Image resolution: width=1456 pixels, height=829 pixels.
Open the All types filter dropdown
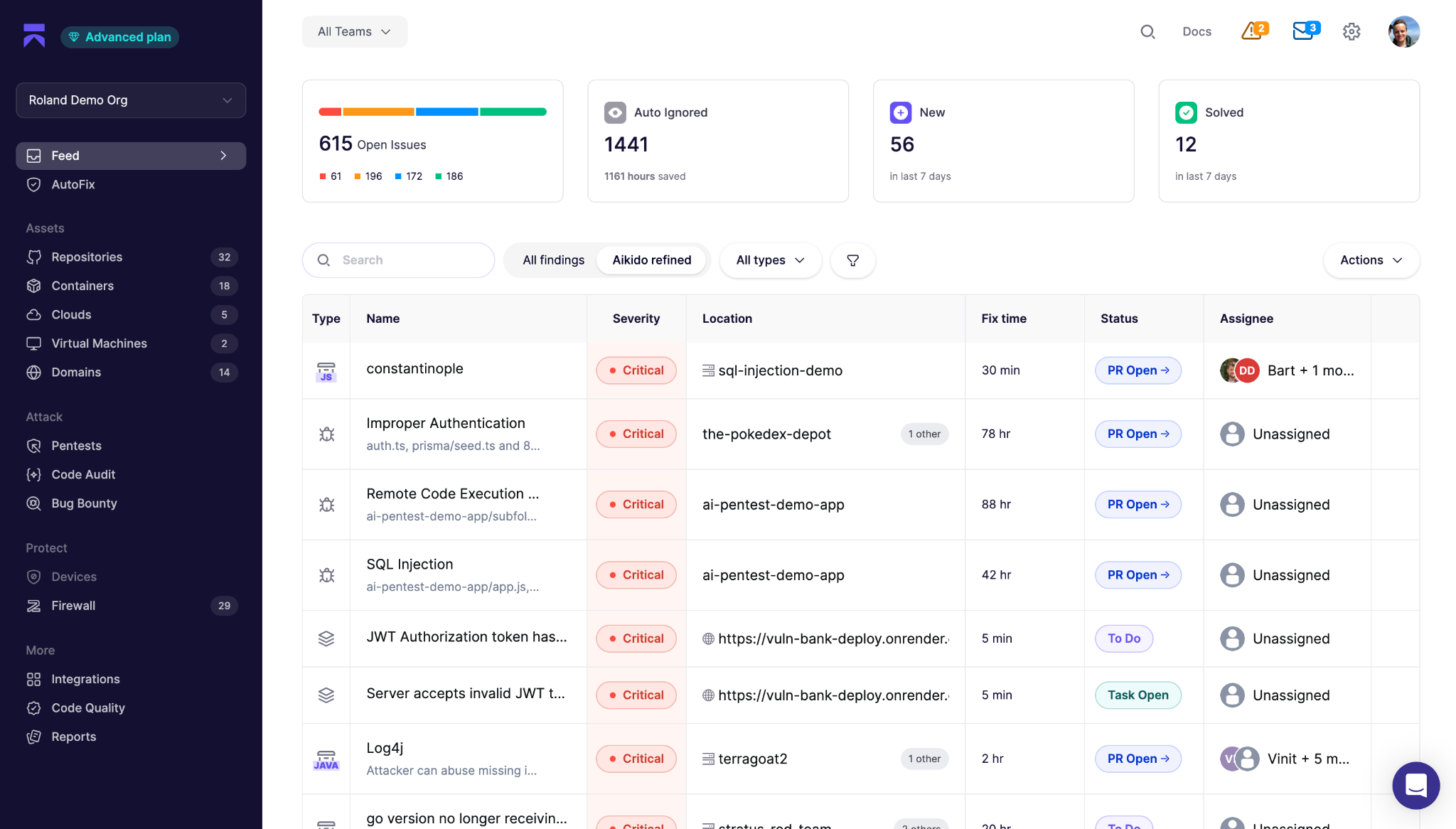(771, 260)
